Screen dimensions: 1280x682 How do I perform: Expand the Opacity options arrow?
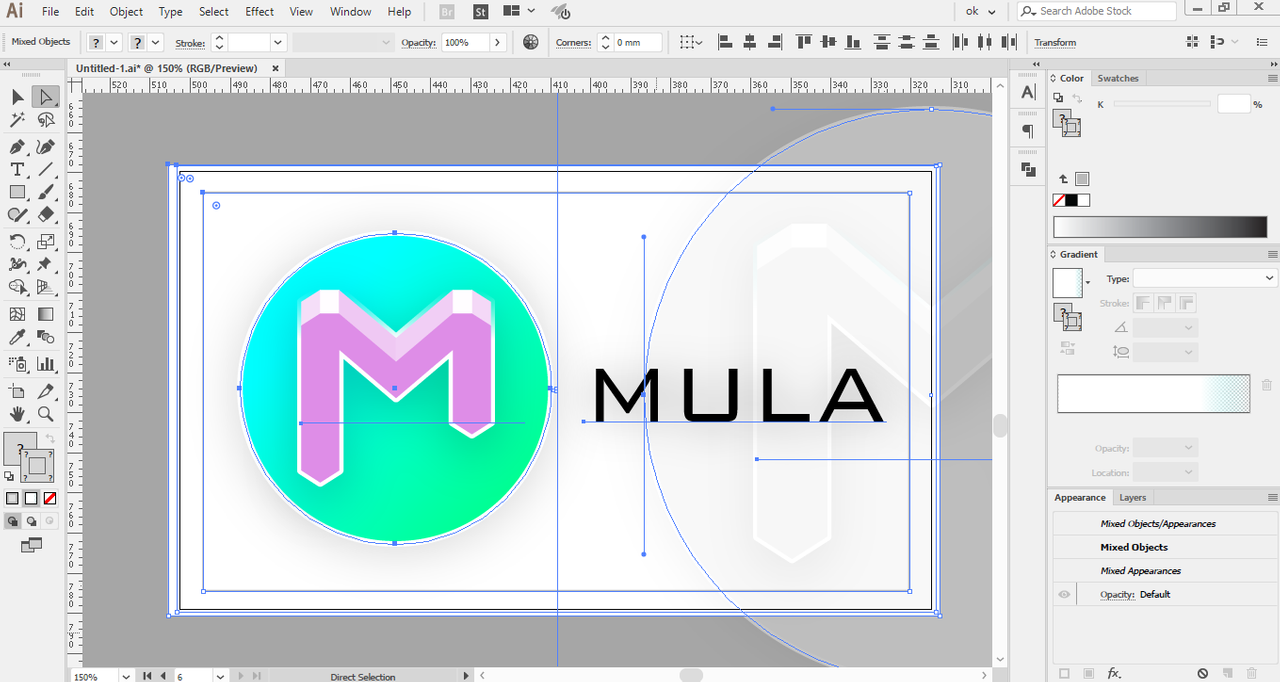pos(498,42)
